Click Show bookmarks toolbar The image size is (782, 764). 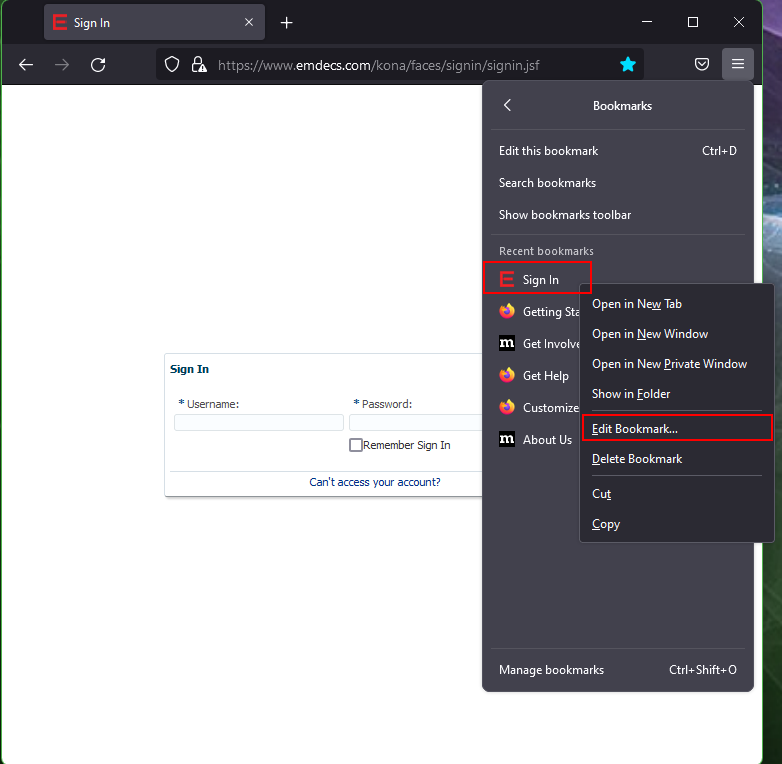click(x=617, y=214)
